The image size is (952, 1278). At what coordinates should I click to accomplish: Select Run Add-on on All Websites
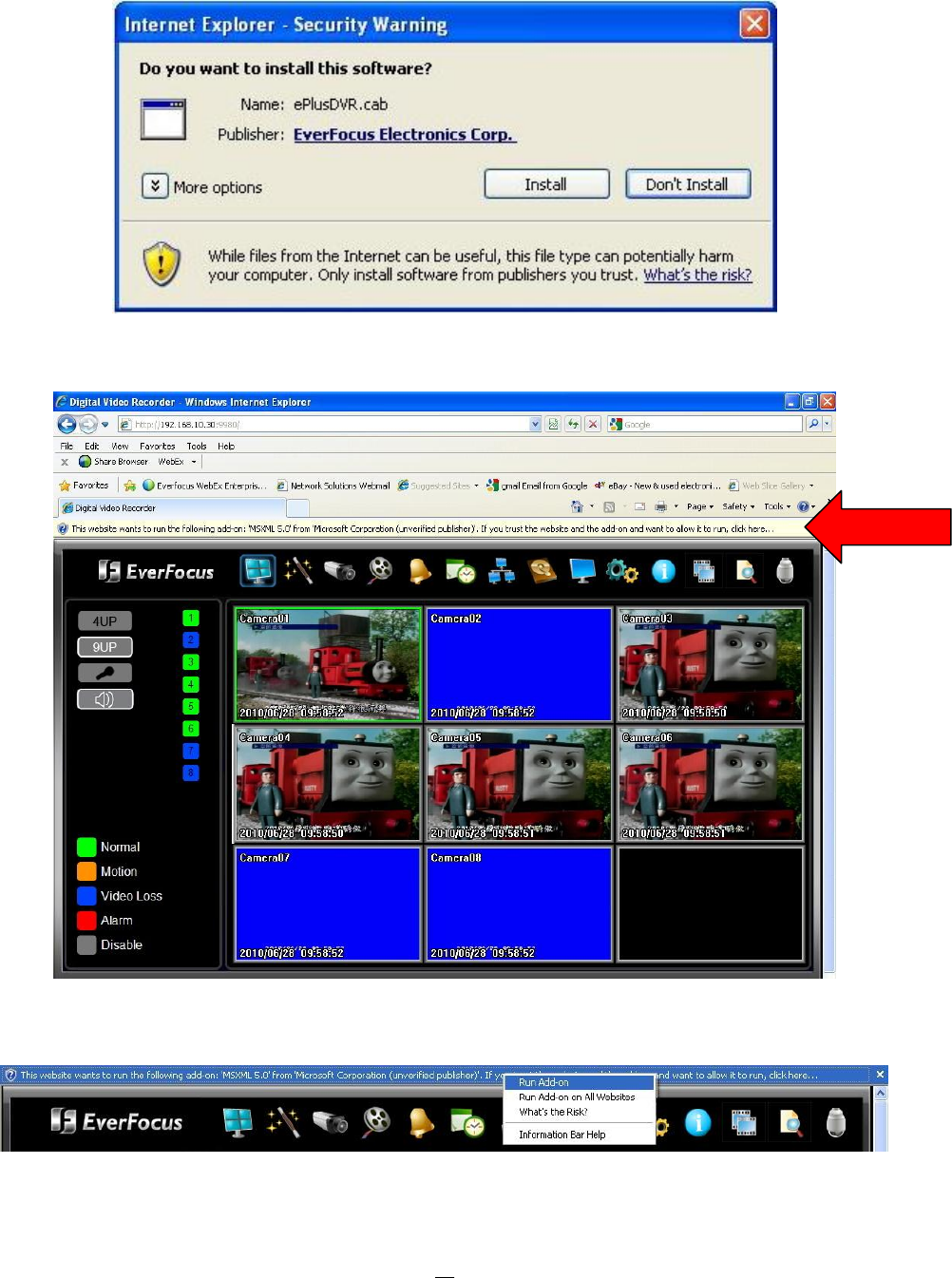[x=579, y=1097]
